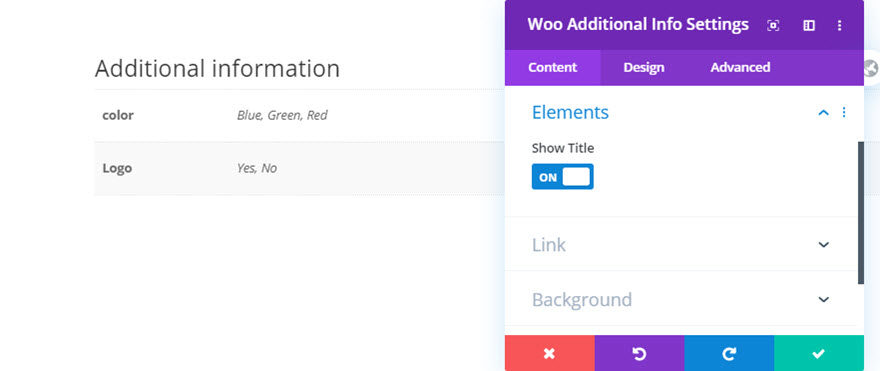Click the purple undo arrow
The height and width of the screenshot is (371, 880).
pos(639,353)
